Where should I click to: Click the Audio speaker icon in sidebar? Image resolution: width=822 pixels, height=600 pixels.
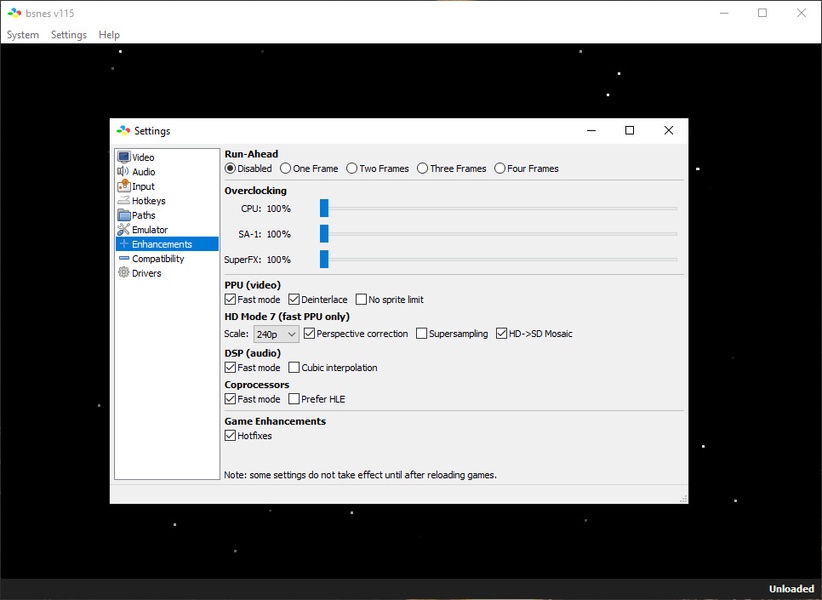coord(124,172)
